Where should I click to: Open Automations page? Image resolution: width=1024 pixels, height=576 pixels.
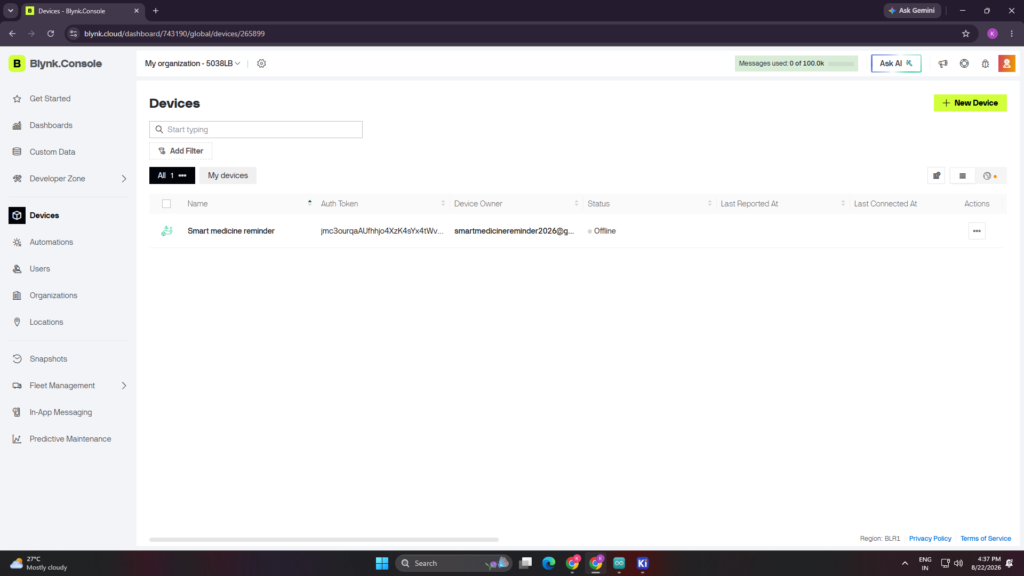point(51,242)
